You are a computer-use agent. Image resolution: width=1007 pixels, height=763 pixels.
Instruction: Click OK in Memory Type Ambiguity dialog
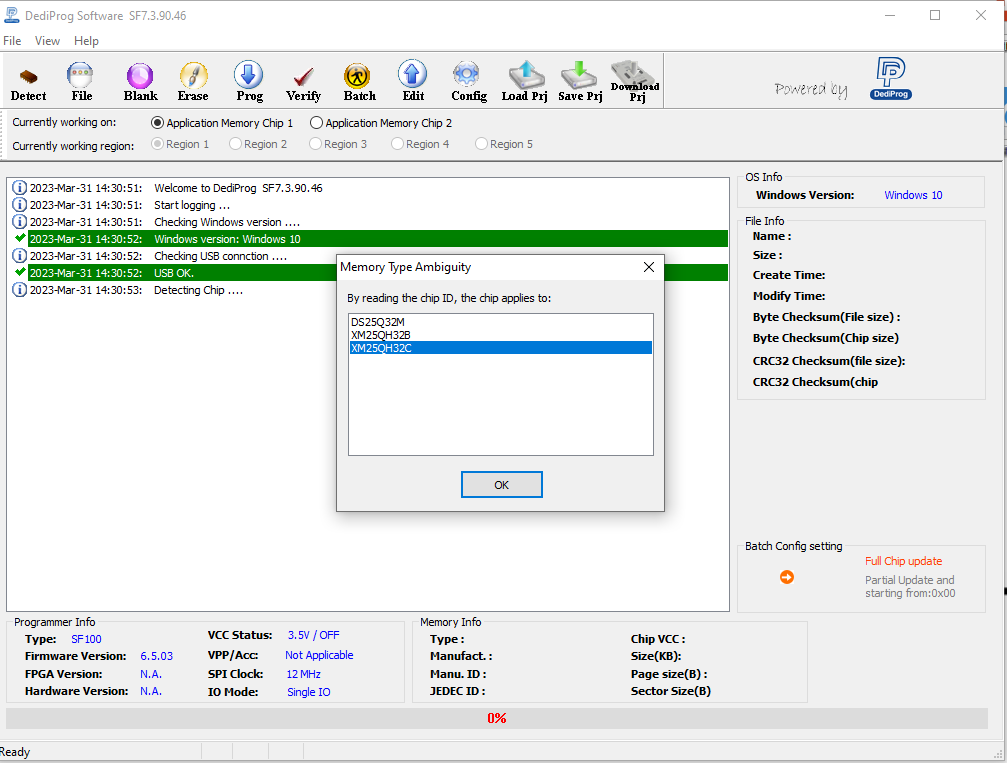click(502, 485)
